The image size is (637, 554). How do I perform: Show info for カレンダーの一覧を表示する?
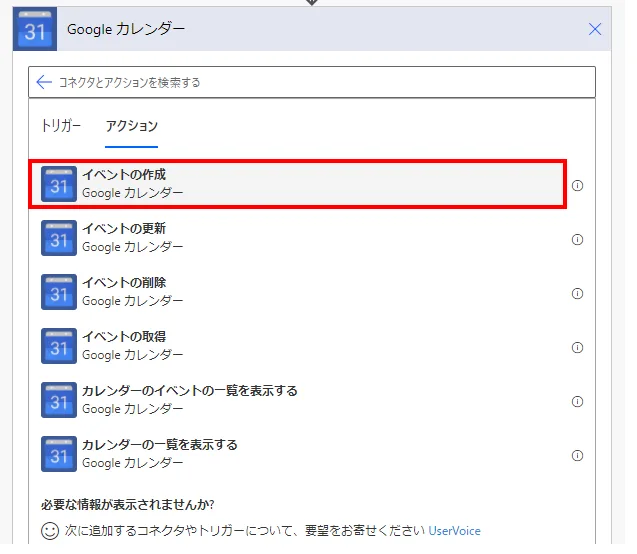577,456
